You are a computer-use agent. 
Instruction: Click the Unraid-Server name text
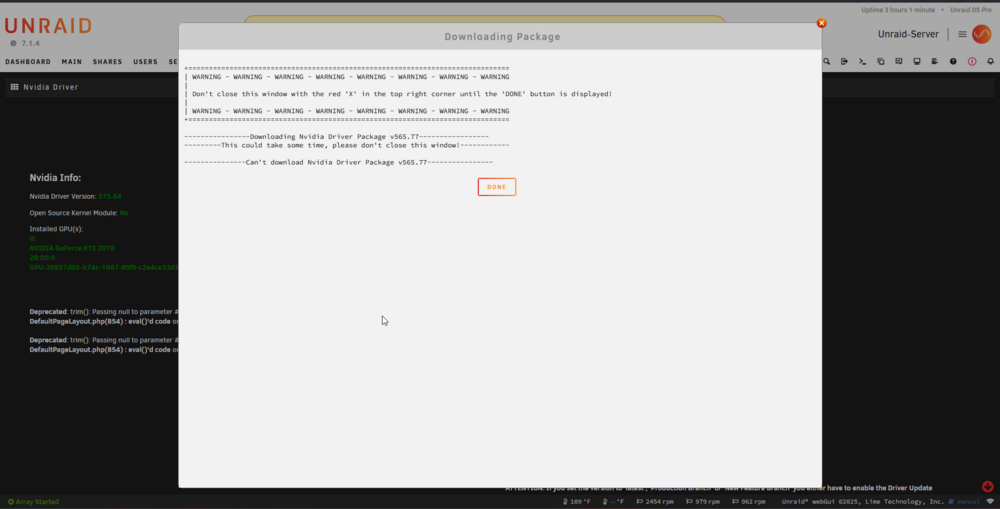pos(908,34)
